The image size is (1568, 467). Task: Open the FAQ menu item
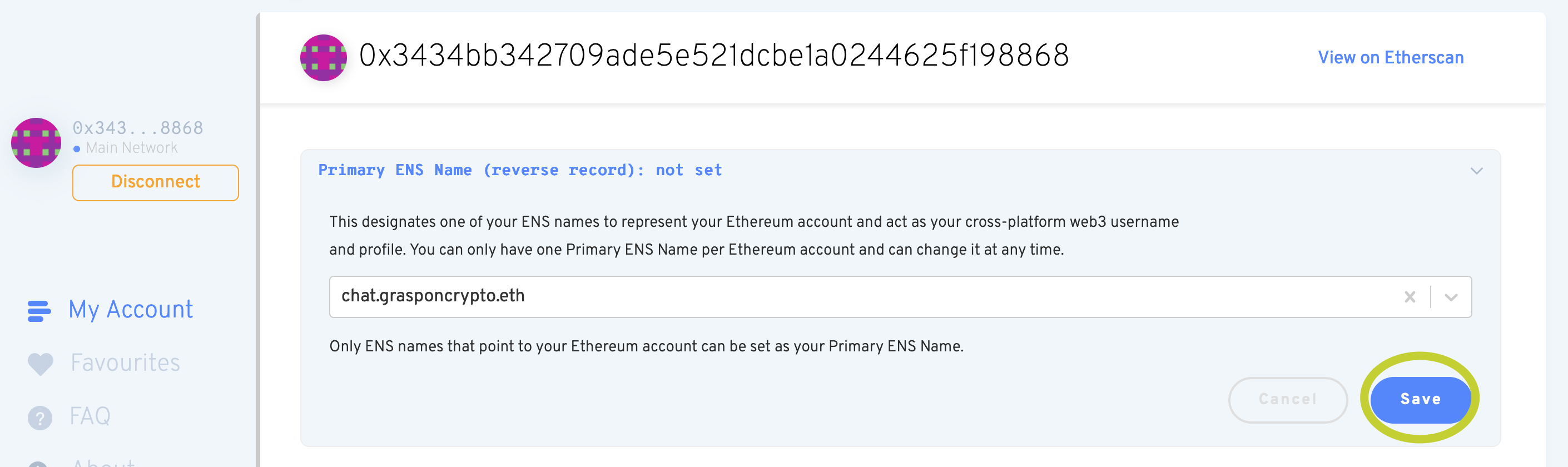[x=90, y=416]
